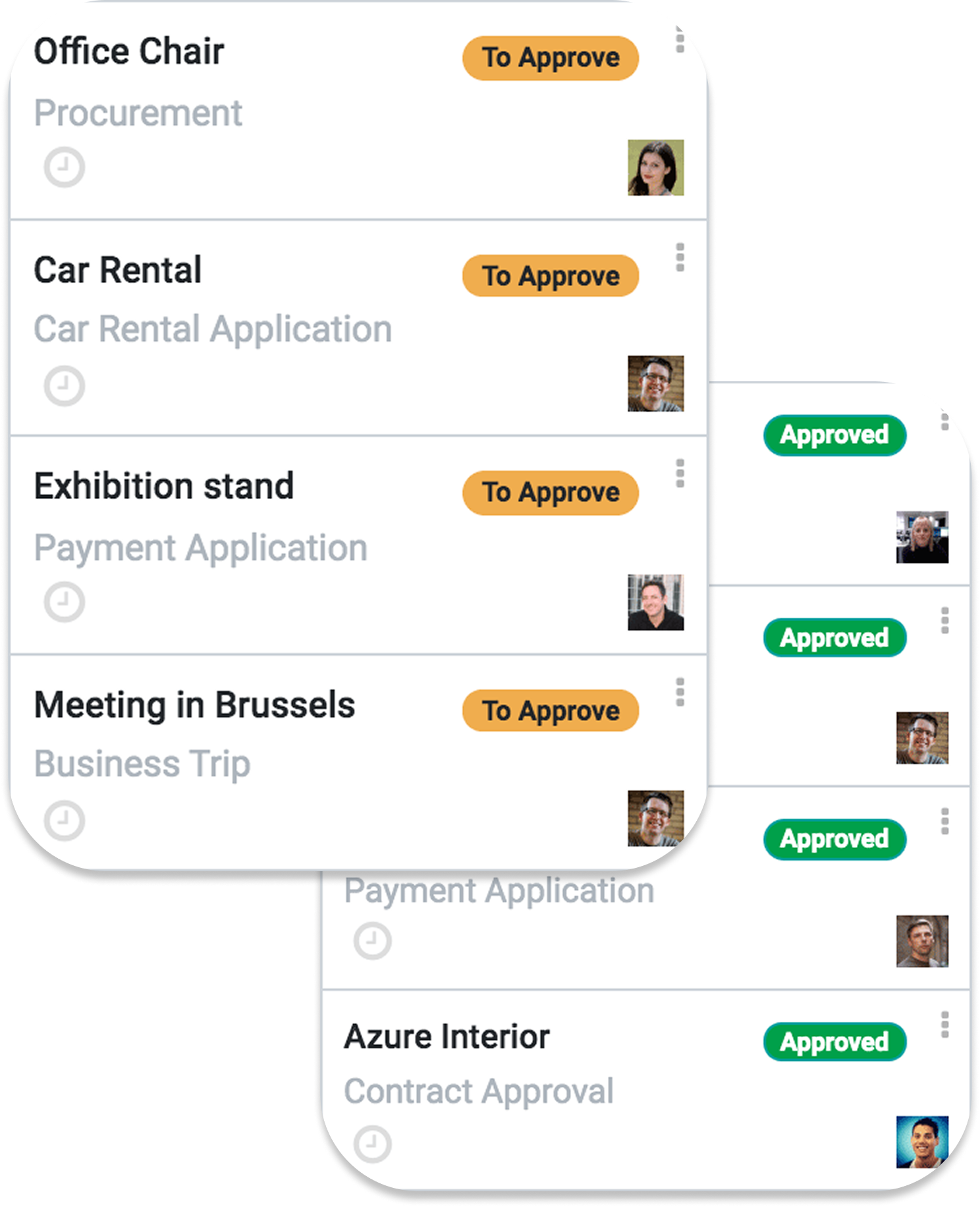Viewport: 980px width, 1207px height.
Task: Click the clock icon on Exhibition stand card
Action: (x=65, y=602)
